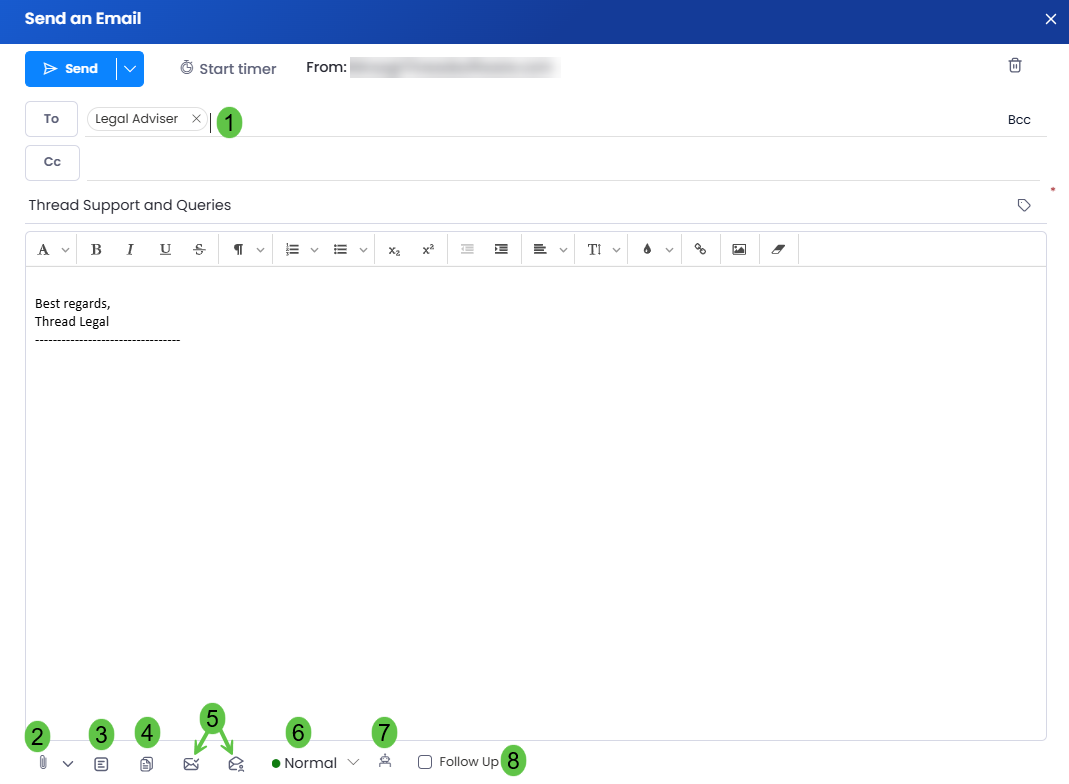
Task: Toggle bold text formatting
Action: (x=96, y=250)
